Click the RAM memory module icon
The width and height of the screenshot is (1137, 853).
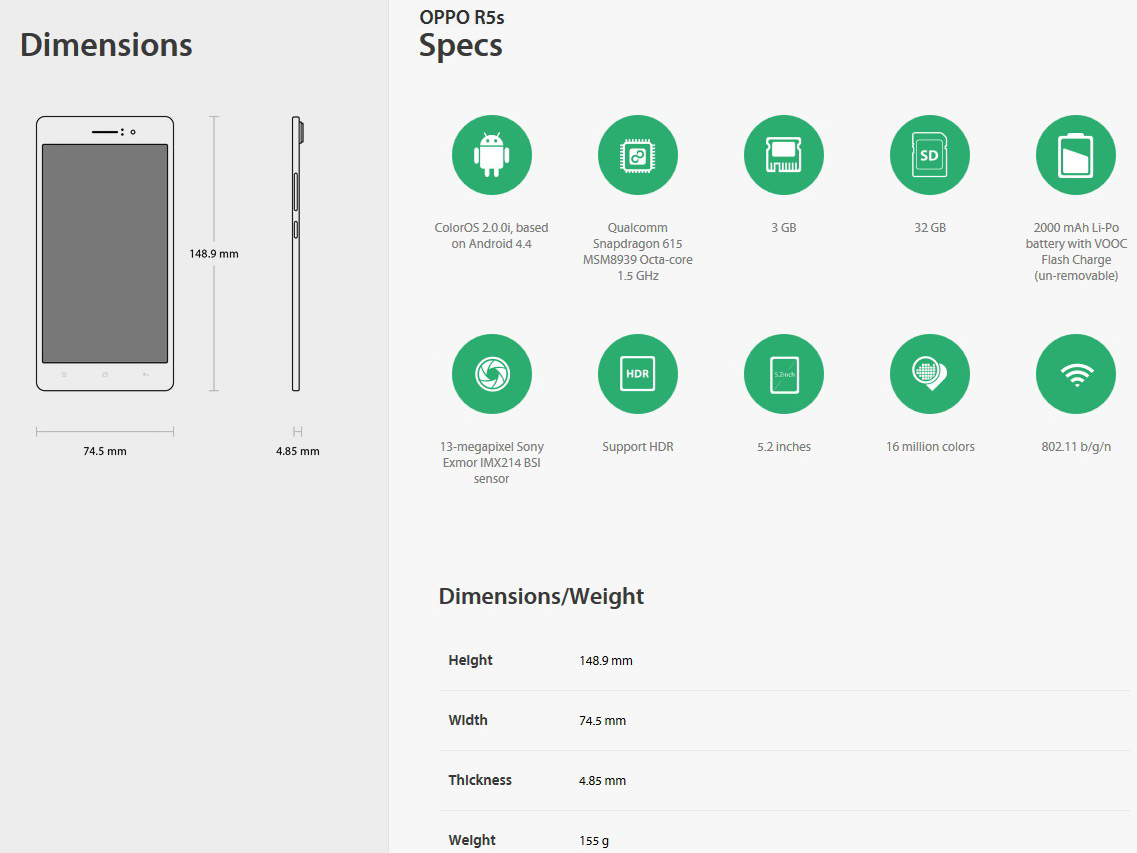pos(784,155)
